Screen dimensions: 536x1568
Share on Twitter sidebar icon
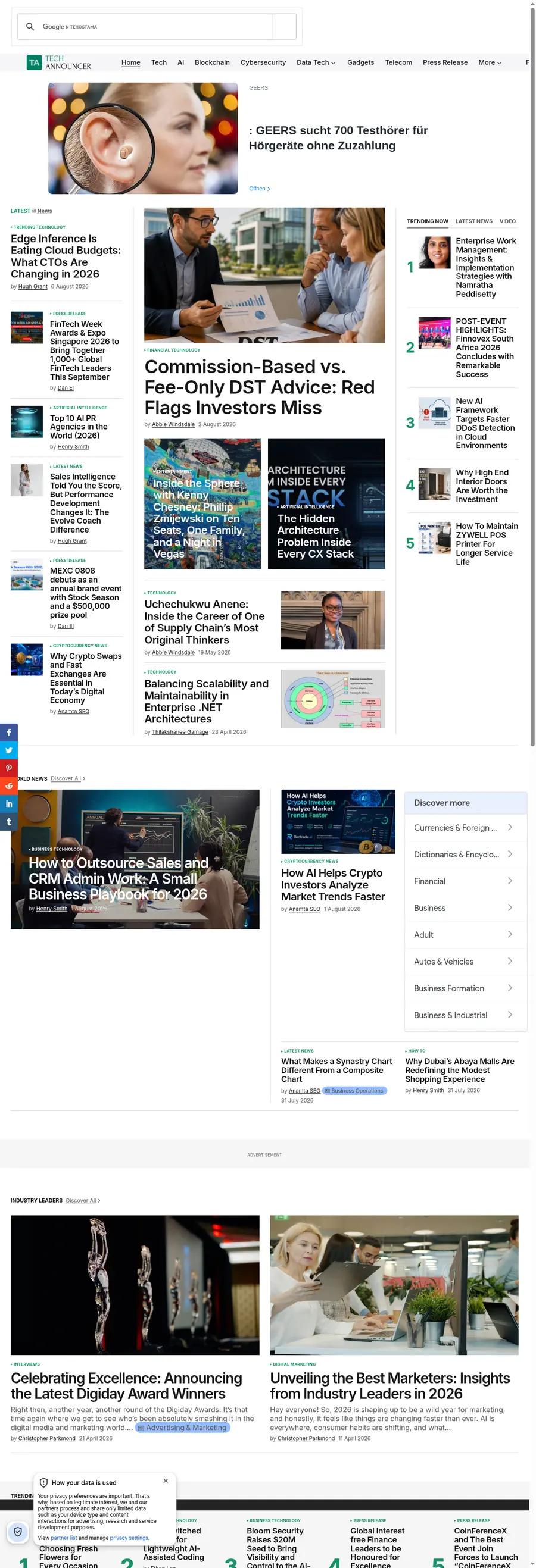tap(8, 750)
